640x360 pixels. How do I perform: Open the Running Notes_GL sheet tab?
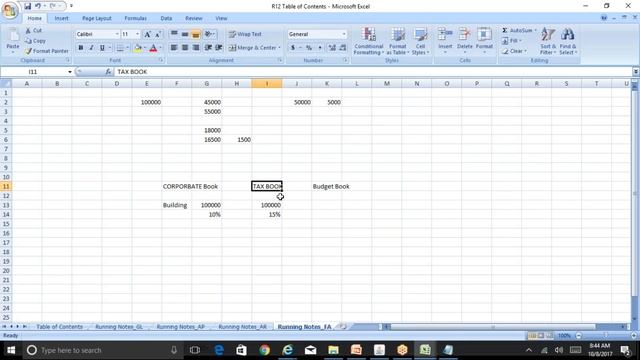pyautogui.click(x=119, y=327)
